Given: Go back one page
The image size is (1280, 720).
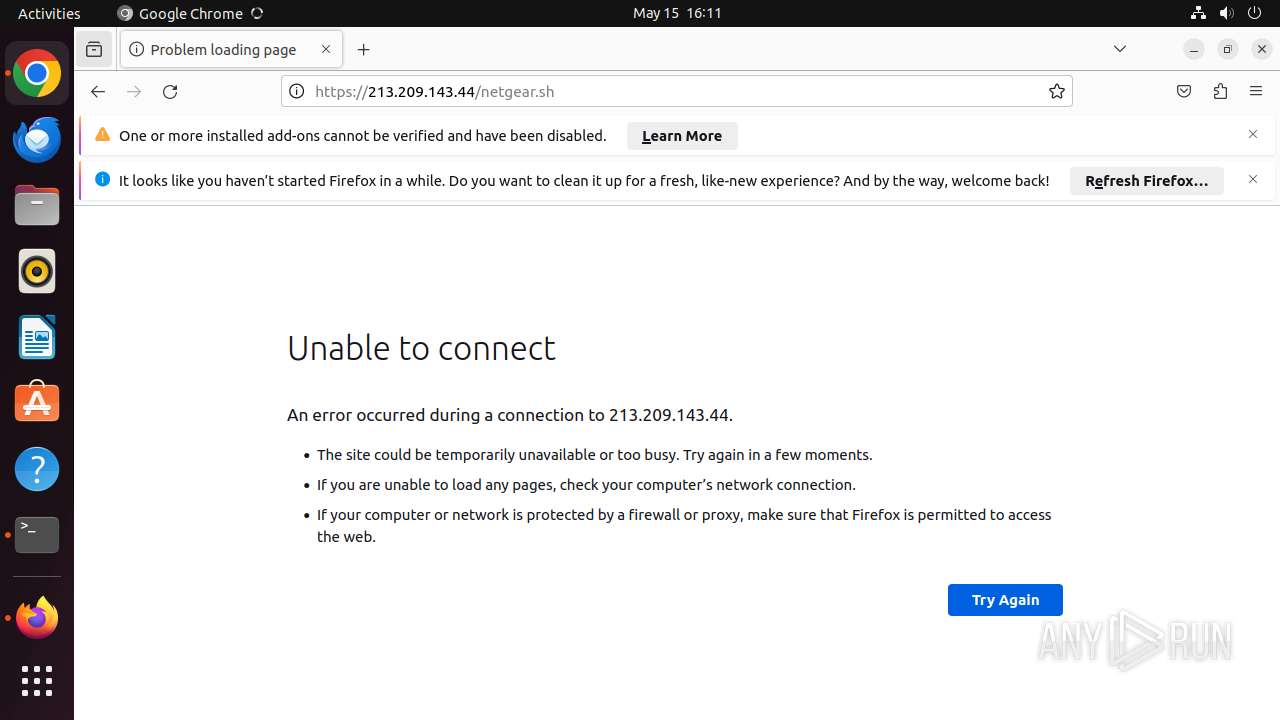Looking at the screenshot, I should (97, 91).
